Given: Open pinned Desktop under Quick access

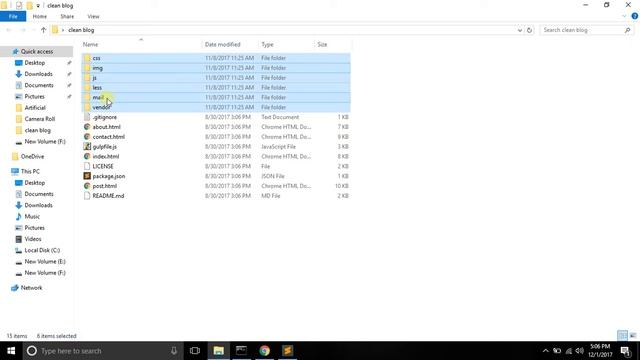Looking at the screenshot, I should [35, 63].
